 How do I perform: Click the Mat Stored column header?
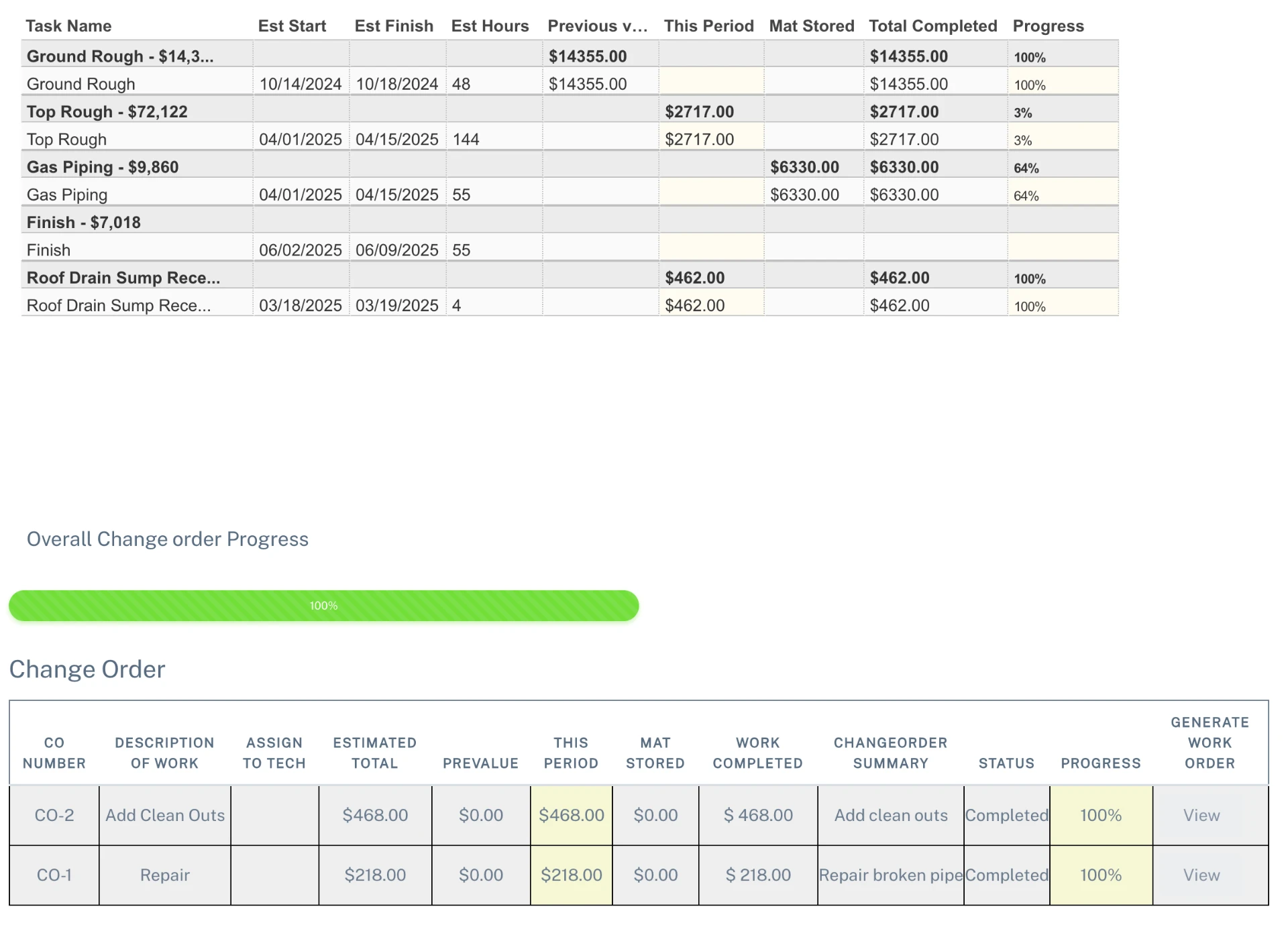[x=812, y=26]
